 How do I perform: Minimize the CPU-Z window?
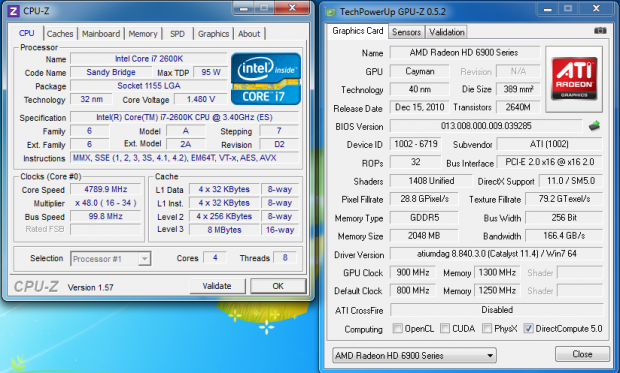[x=243, y=8]
